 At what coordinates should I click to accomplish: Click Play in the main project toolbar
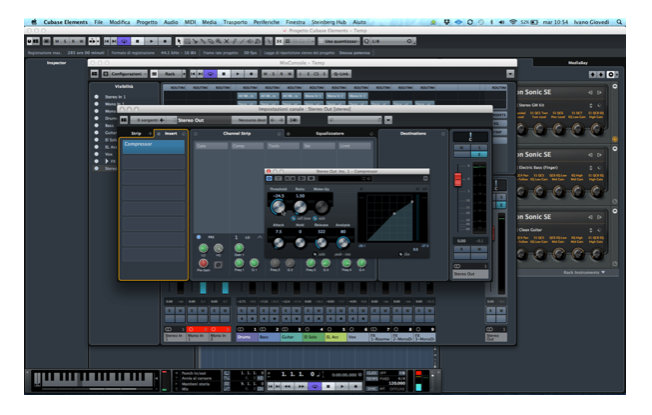[152, 41]
